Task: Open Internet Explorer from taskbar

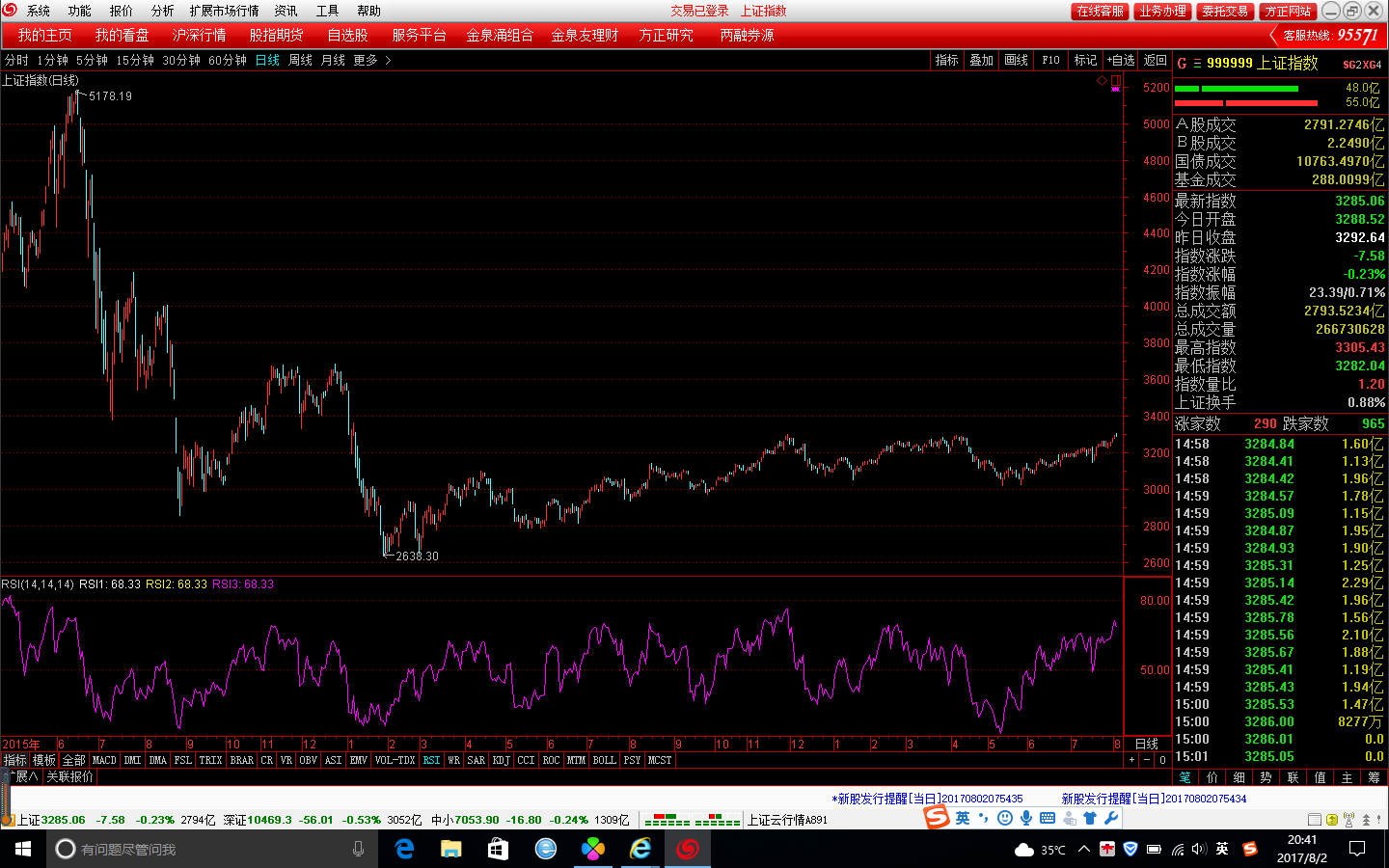Action: [x=640, y=849]
